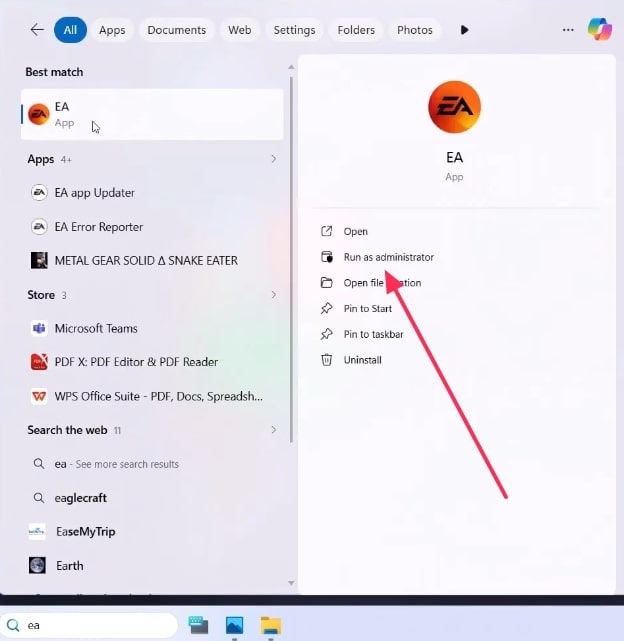Click the results list scrollbar thumb
This screenshot has height=641, width=624.
291,260
